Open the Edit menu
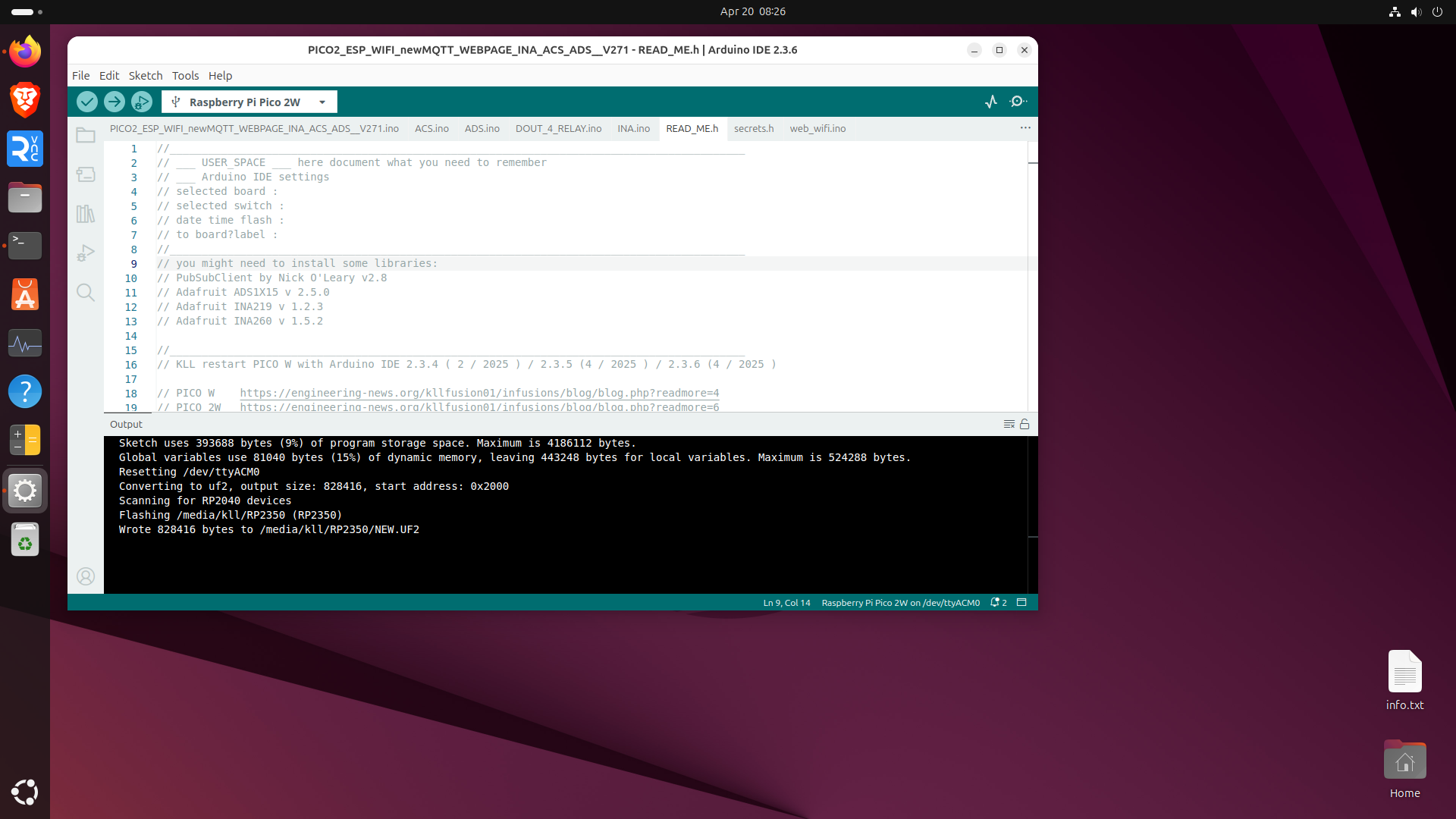Image resolution: width=1456 pixels, height=819 pixels. point(109,76)
